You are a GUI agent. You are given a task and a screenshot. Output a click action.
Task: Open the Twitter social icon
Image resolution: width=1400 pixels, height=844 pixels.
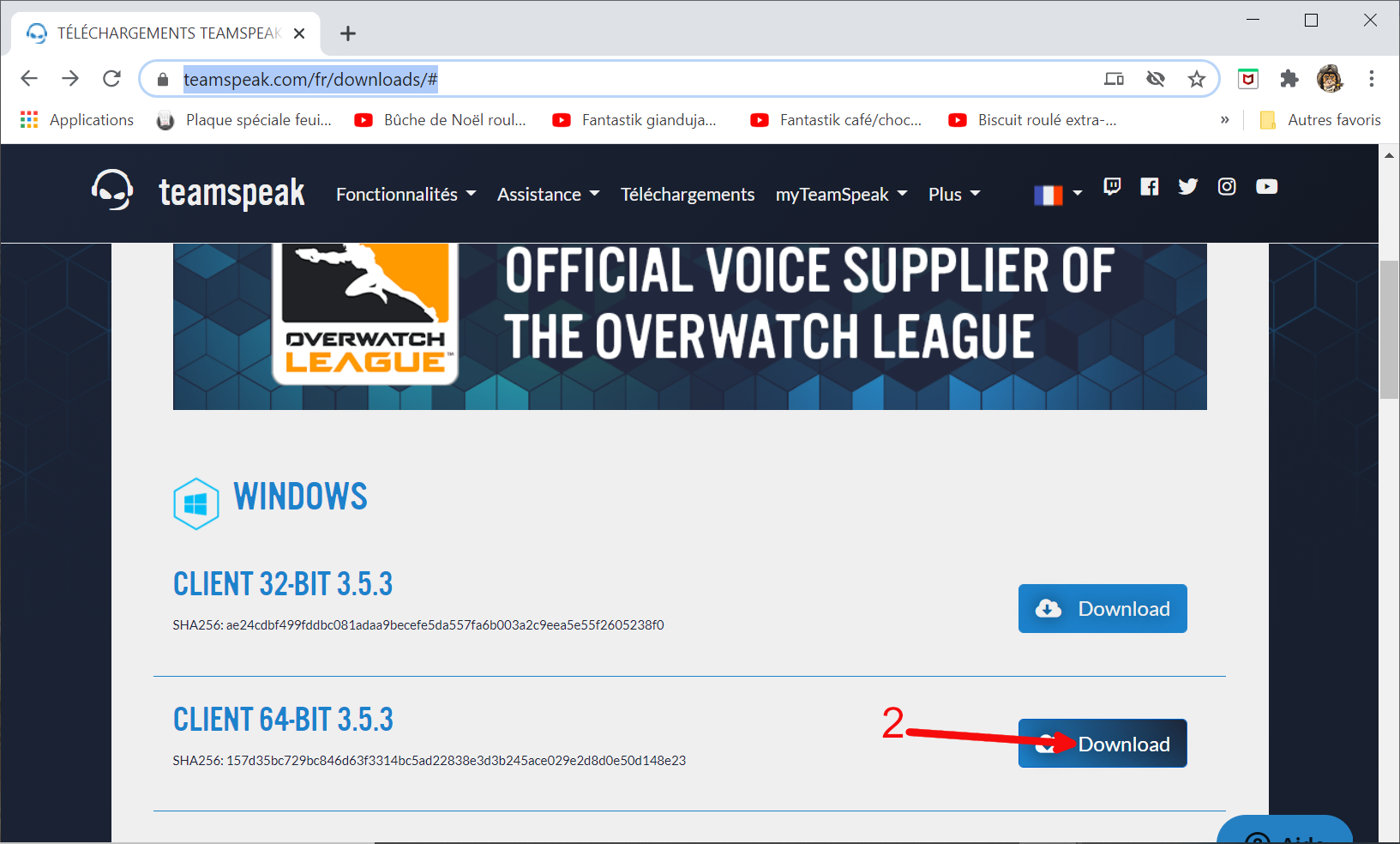(1187, 186)
